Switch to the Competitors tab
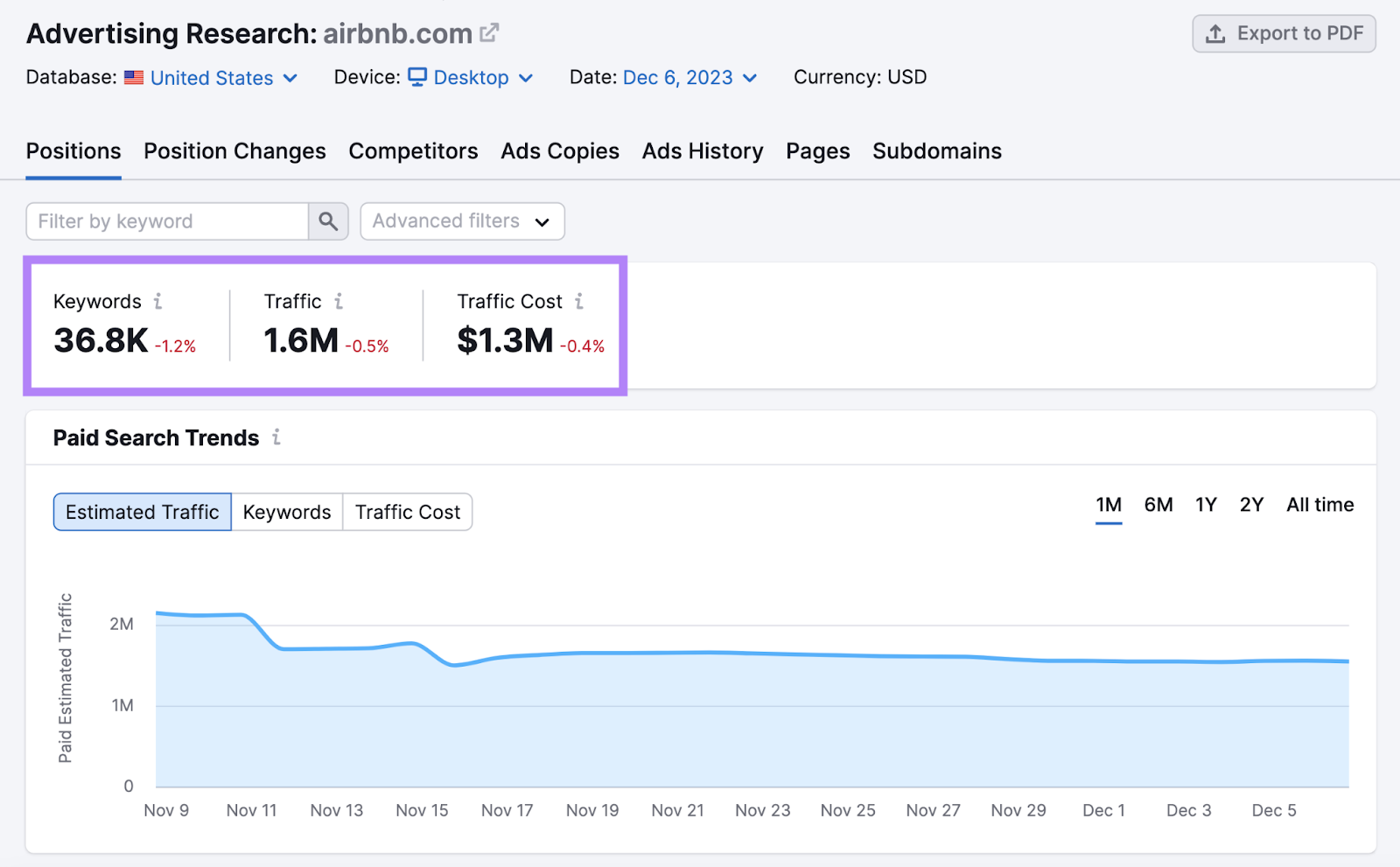The height and width of the screenshot is (867, 1400). [x=413, y=151]
